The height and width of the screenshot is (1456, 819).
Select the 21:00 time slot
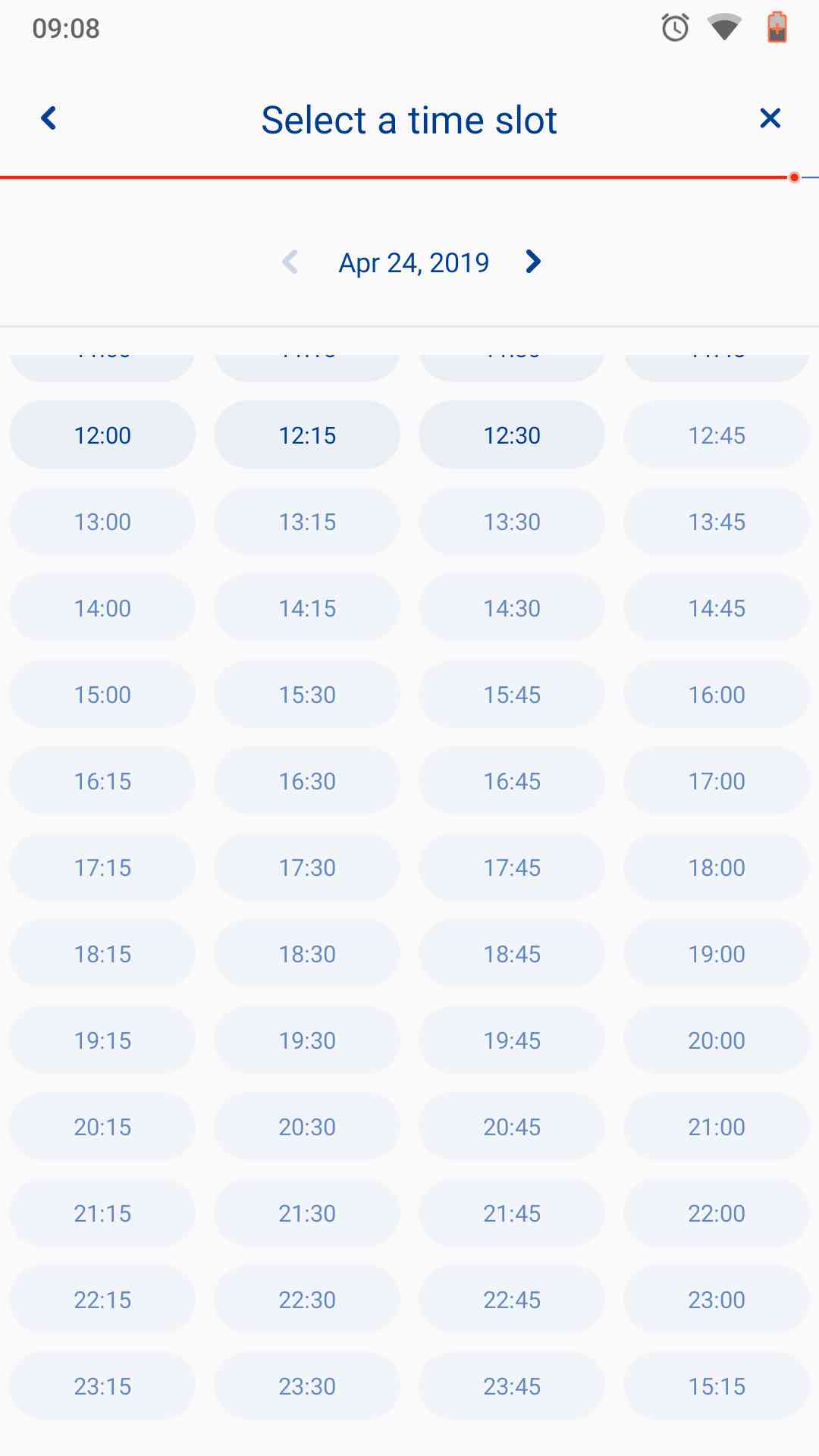[717, 1127]
